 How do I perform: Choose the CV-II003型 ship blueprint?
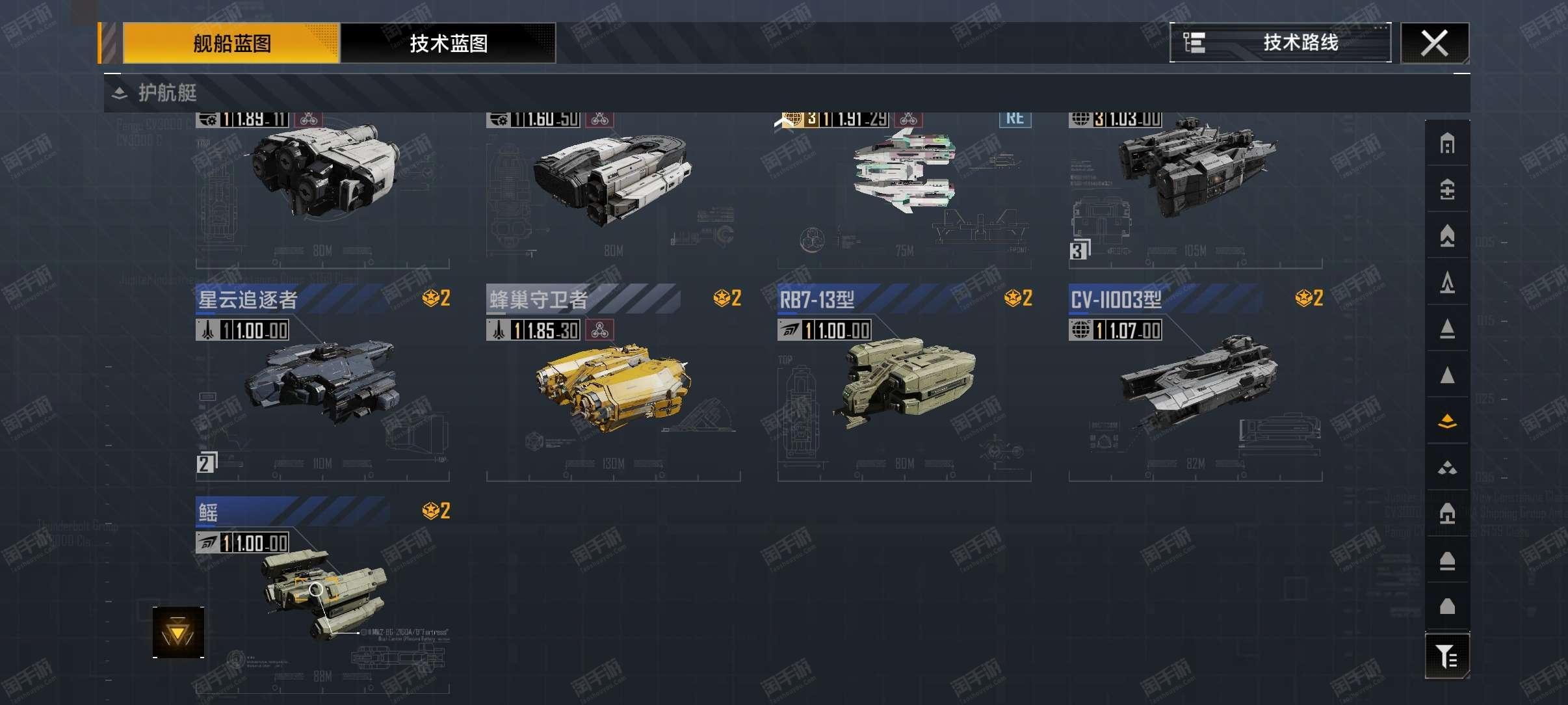(1196, 384)
